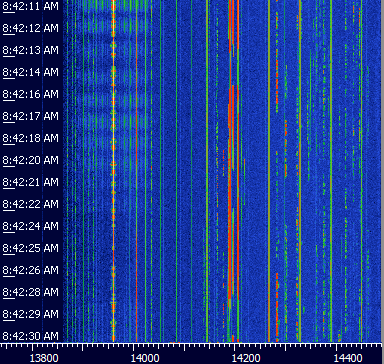Select the 13800 frequency axis label
The image size is (384, 364).
pos(44,358)
